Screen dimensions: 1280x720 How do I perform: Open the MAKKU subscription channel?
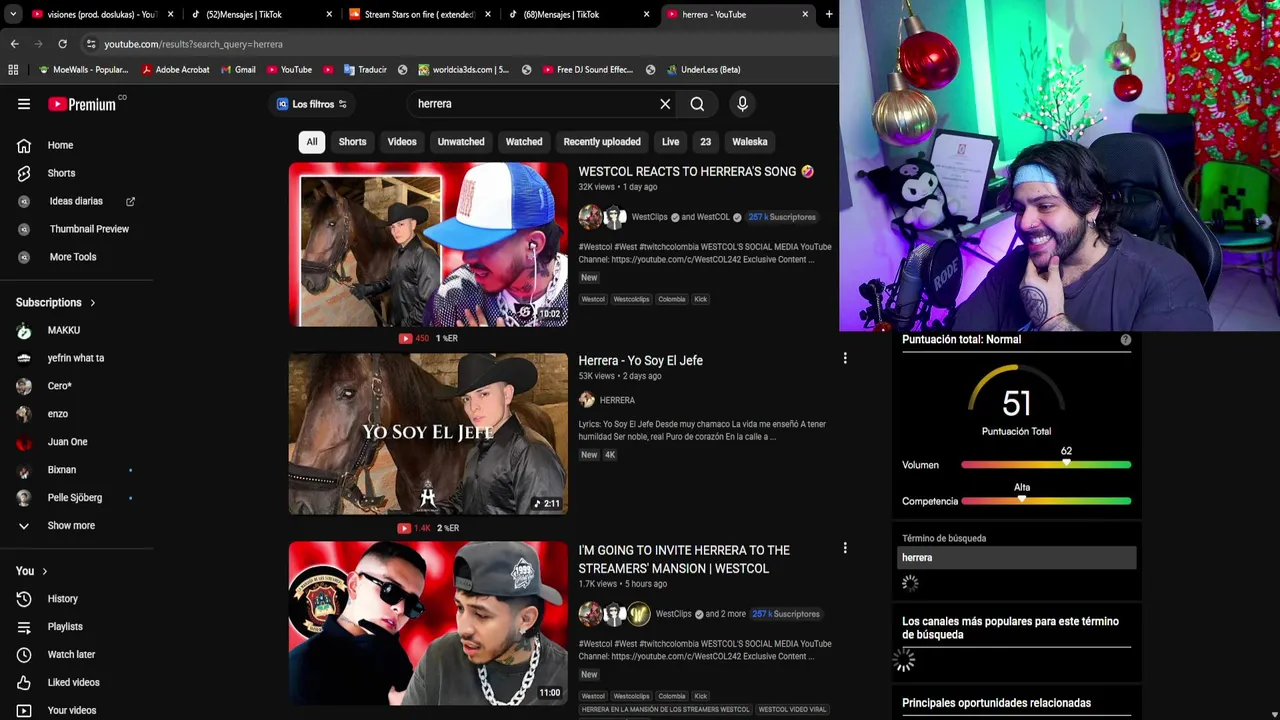click(x=63, y=330)
